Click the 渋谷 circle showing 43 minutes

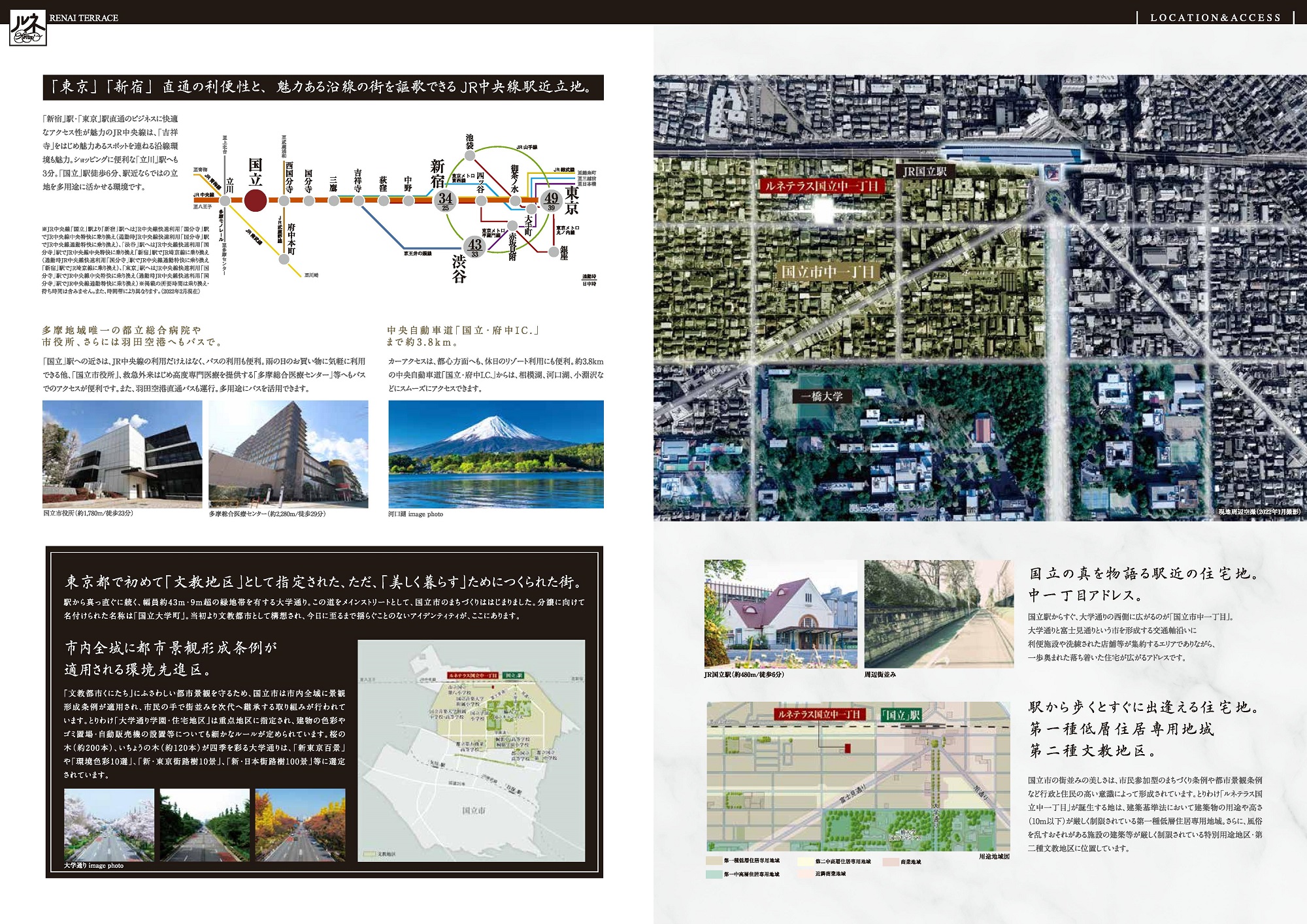[x=474, y=246]
